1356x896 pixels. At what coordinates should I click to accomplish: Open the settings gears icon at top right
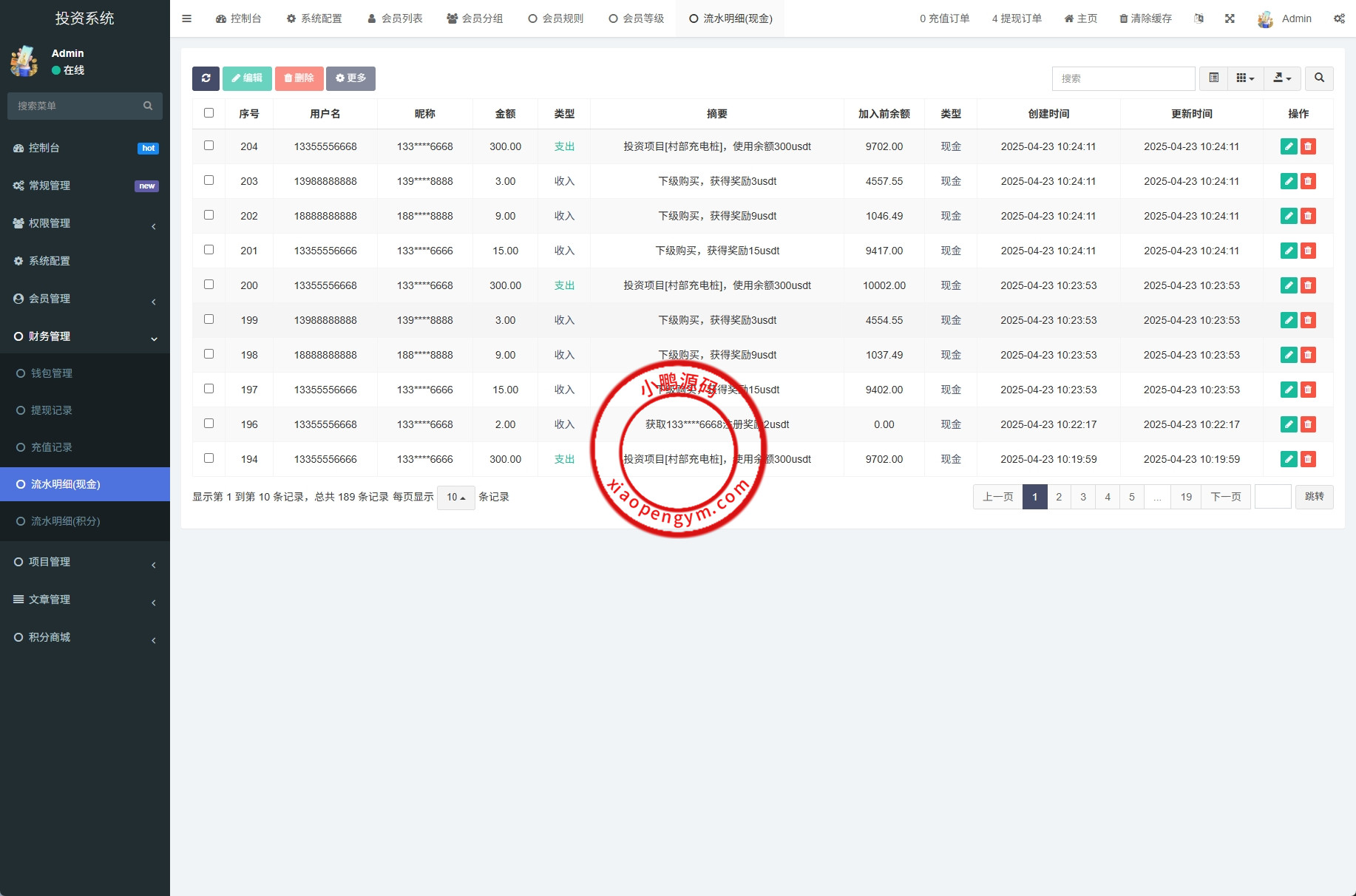pos(1339,18)
